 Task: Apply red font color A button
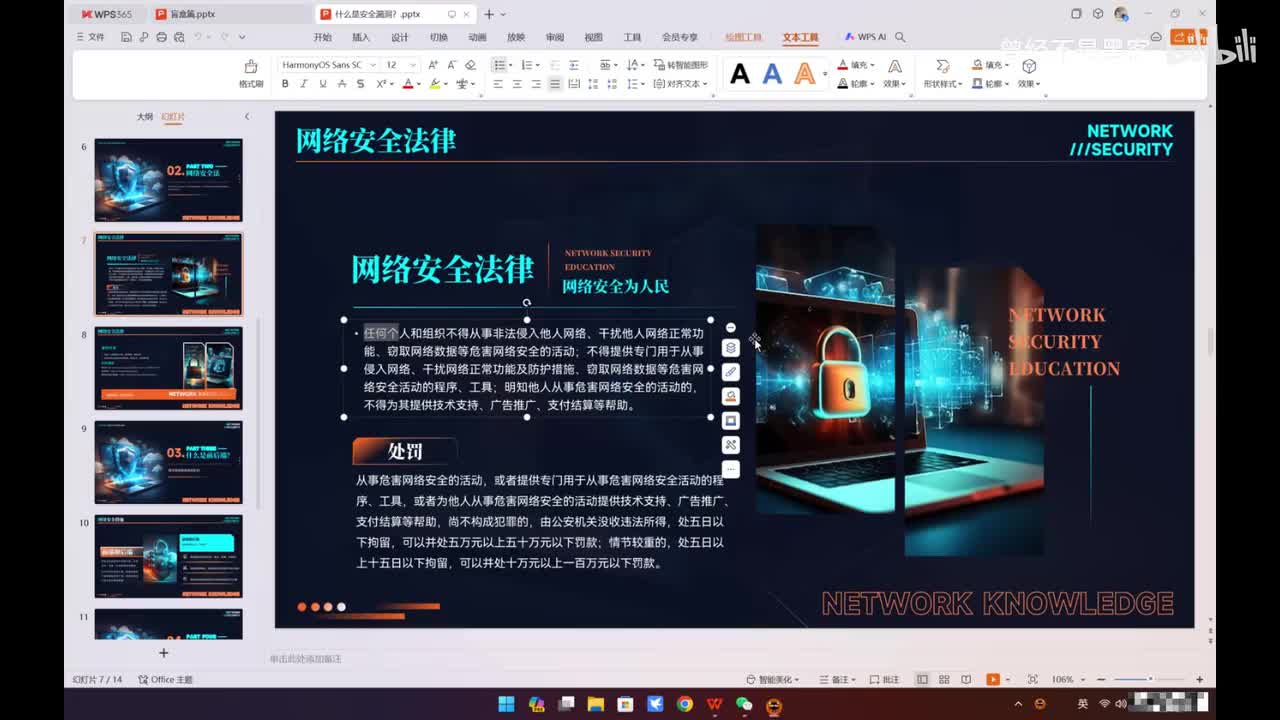coord(407,84)
